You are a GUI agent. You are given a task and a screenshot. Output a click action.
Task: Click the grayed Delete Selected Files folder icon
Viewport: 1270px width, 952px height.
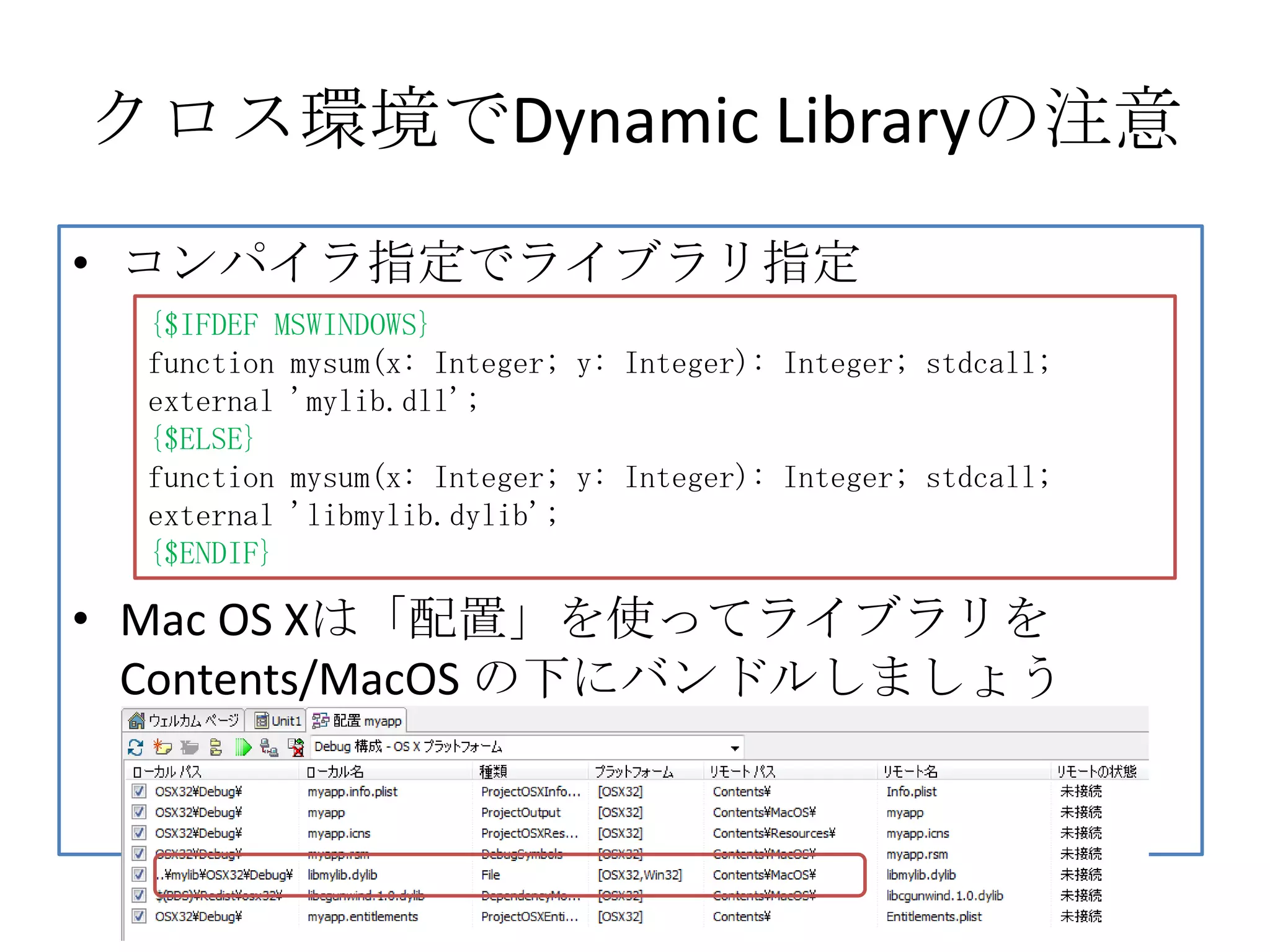[x=189, y=747]
